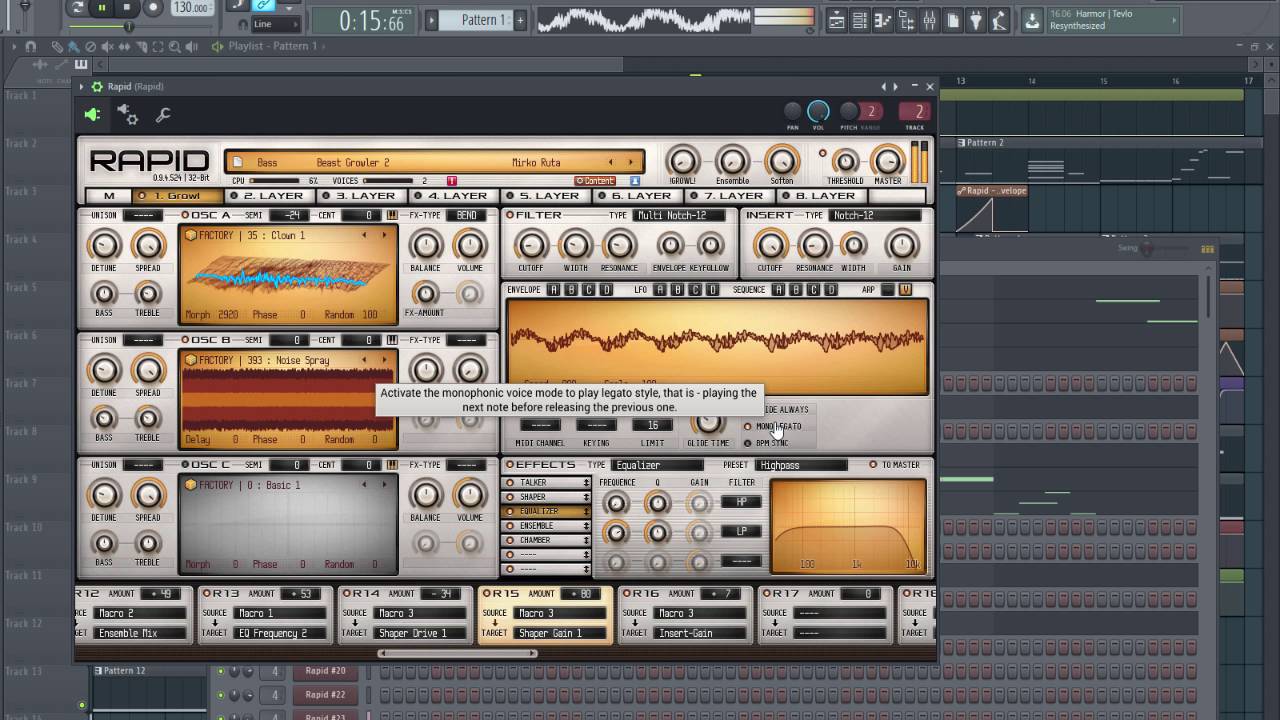
Task: Enable MONO LEGATO option
Action: 748,427
